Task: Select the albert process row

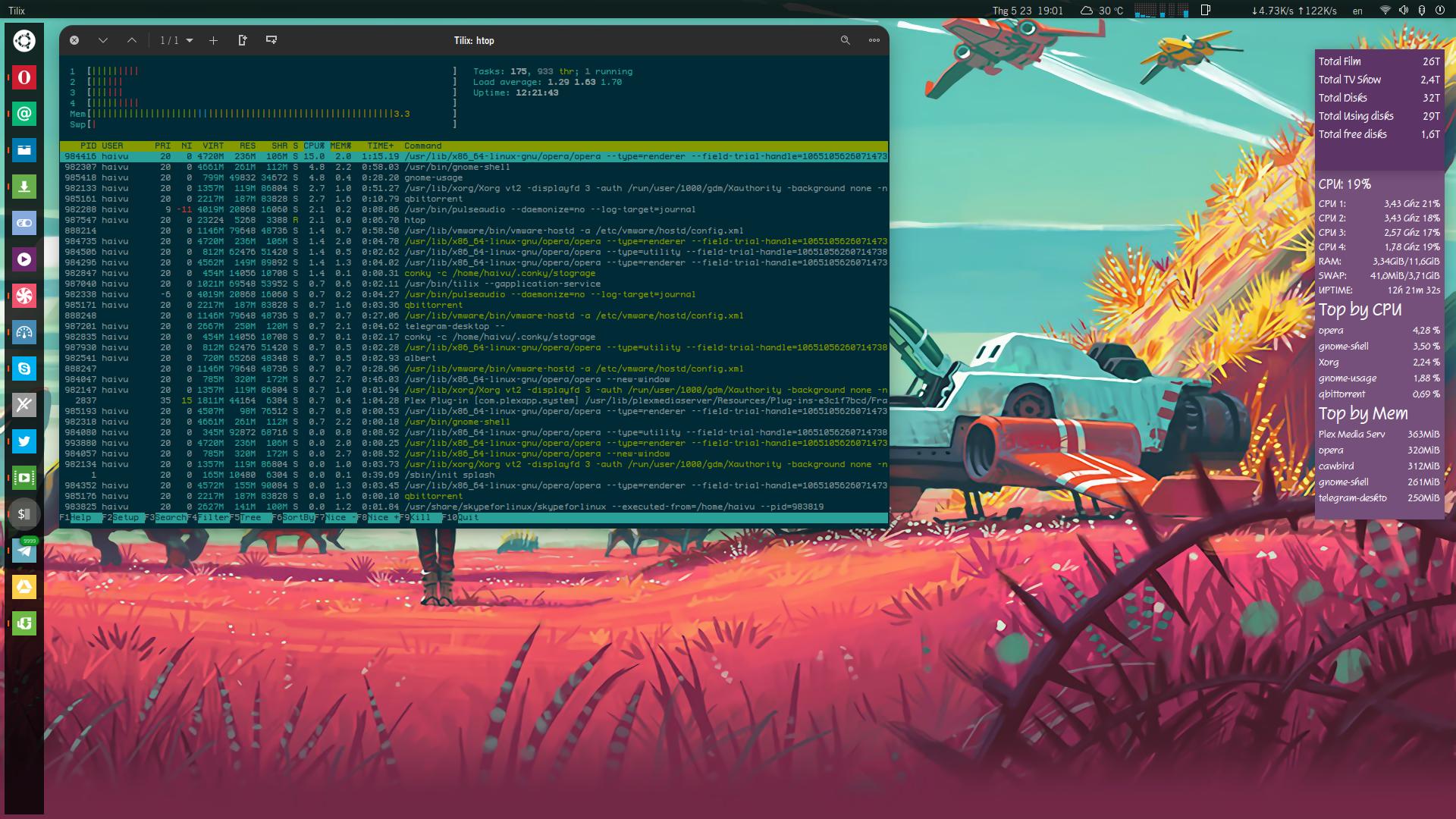Action: point(473,358)
